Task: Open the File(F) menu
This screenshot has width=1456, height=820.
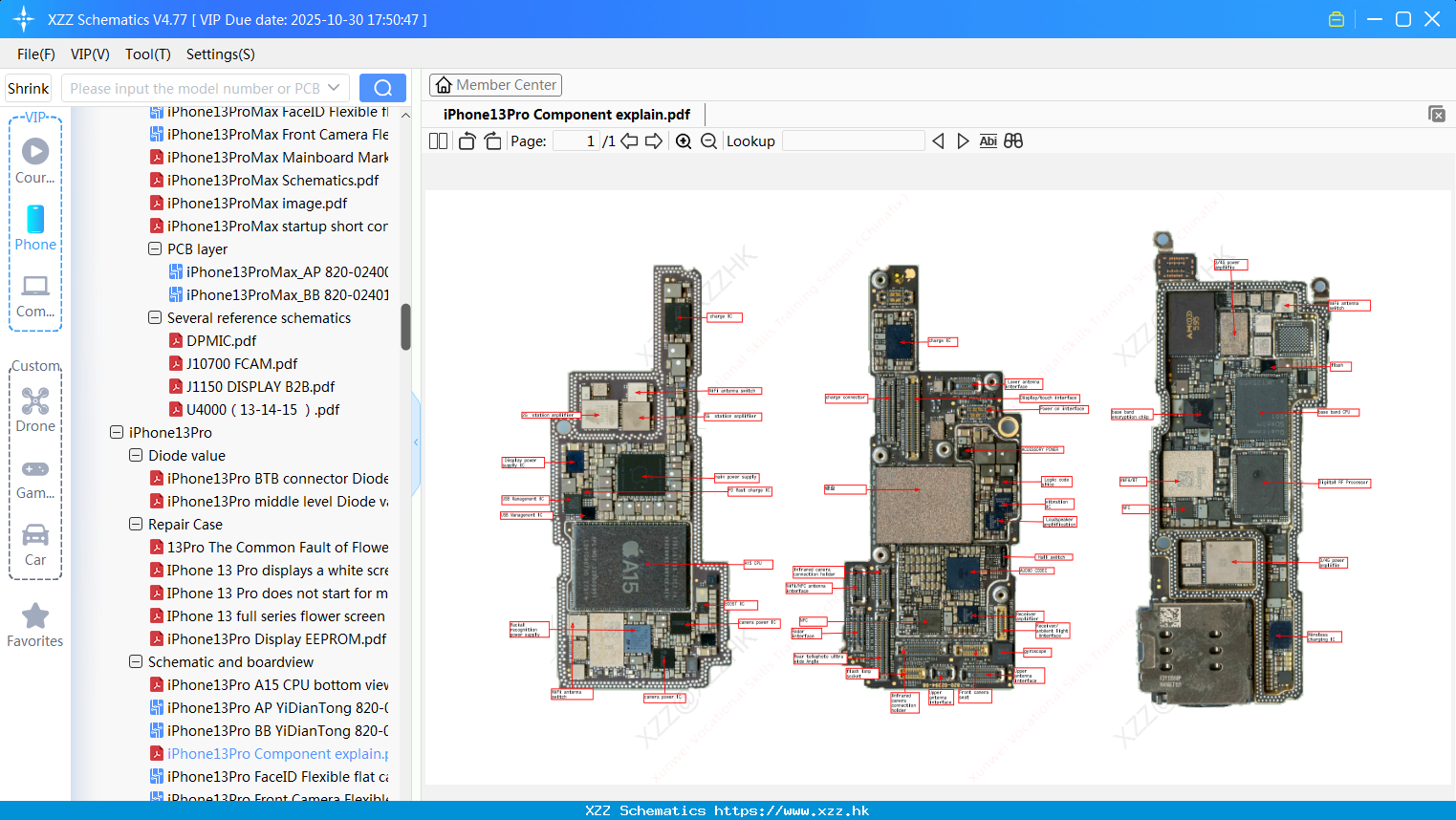Action: tap(36, 54)
